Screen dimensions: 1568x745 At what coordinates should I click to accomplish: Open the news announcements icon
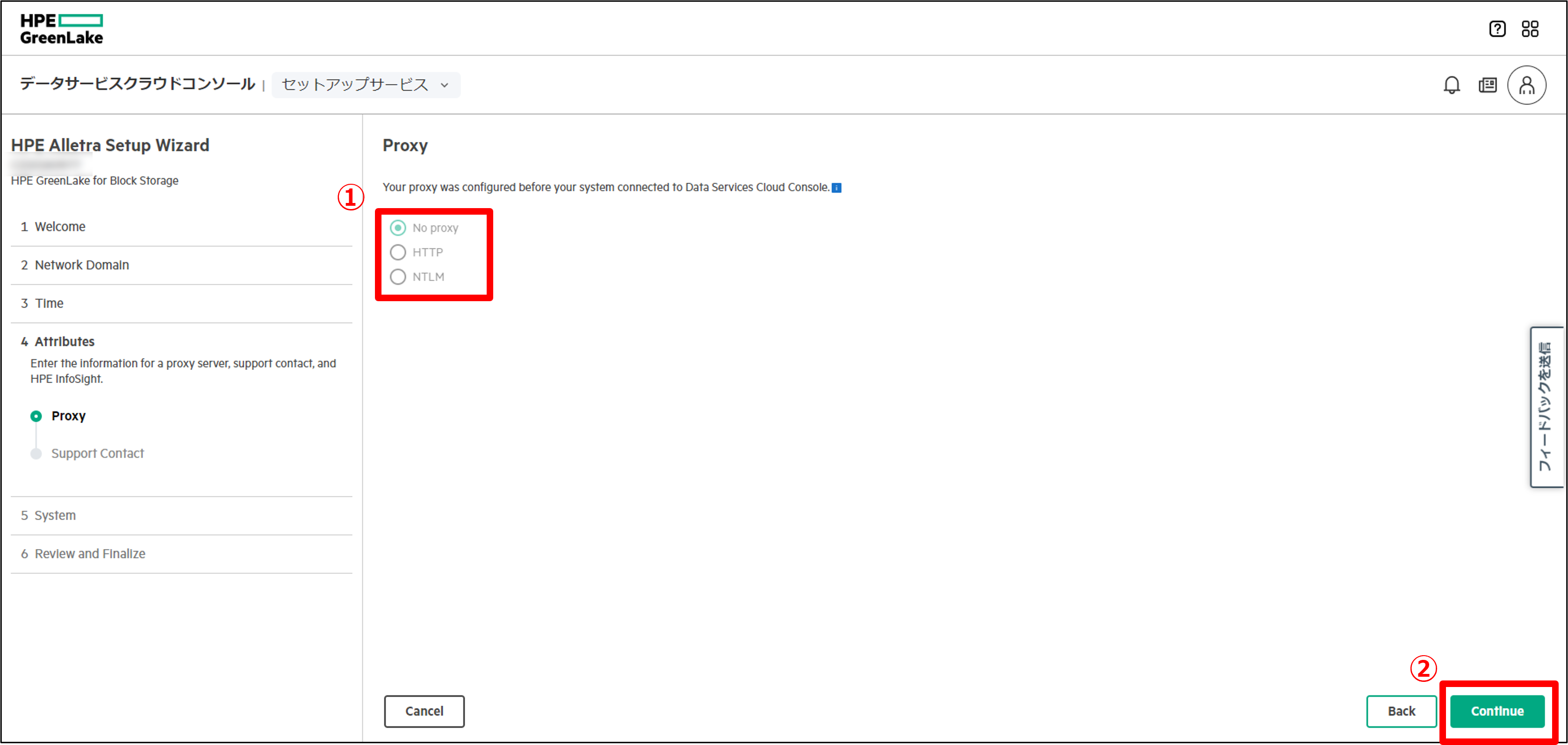point(1487,85)
